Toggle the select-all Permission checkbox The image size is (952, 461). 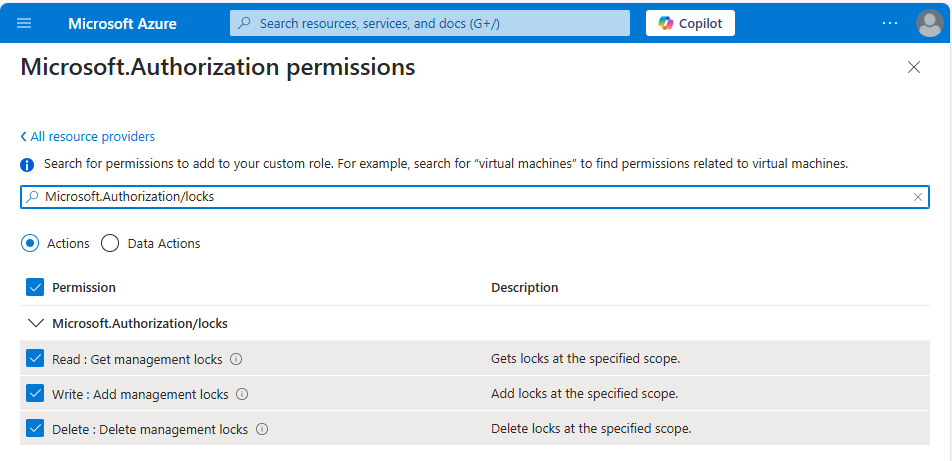point(35,287)
